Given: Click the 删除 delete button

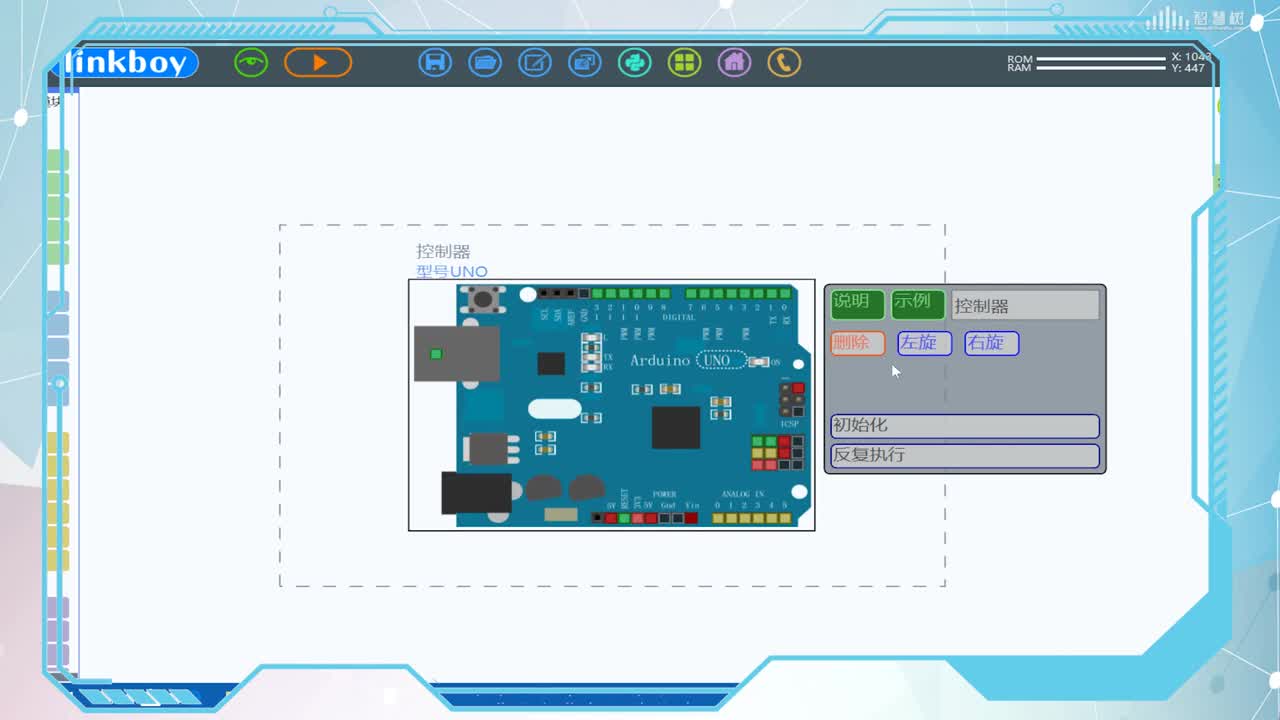Looking at the screenshot, I should pos(857,343).
